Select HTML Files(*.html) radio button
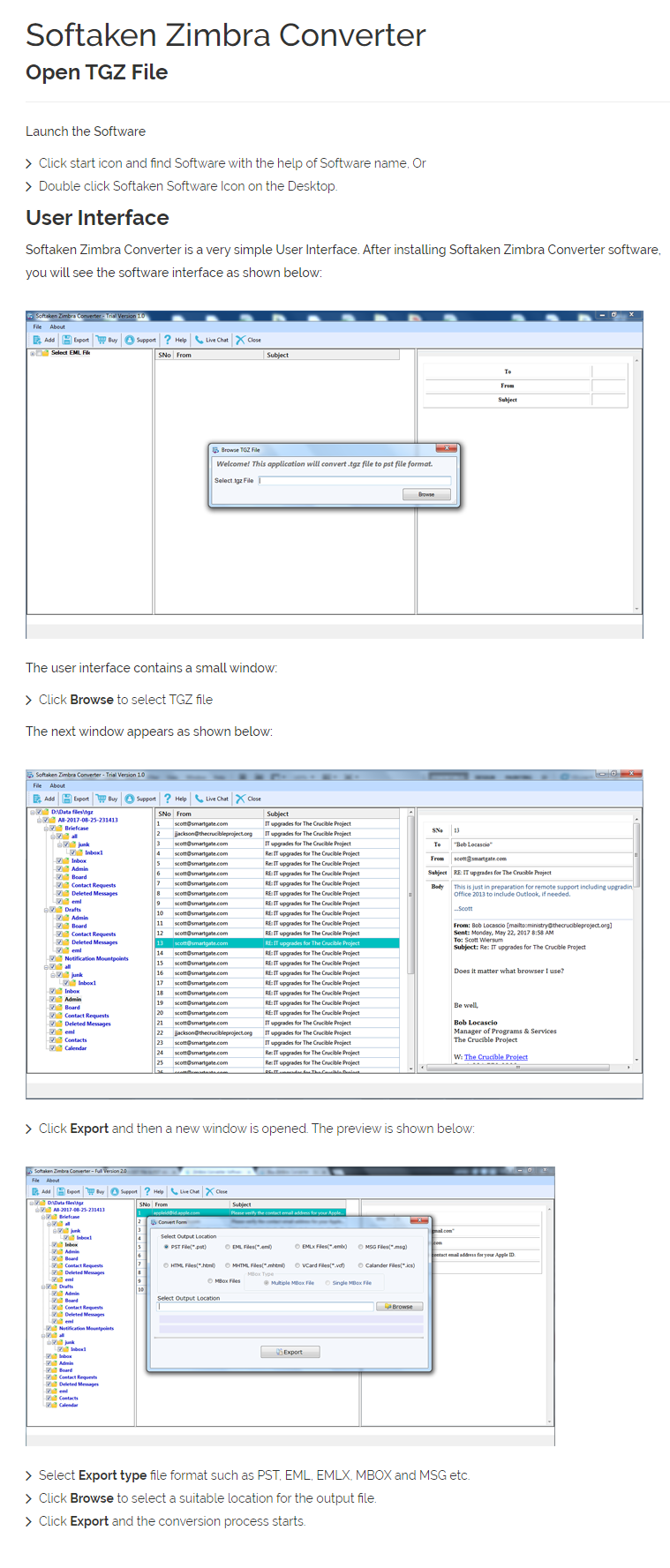This screenshot has height=1568, width=670. 166,1265
